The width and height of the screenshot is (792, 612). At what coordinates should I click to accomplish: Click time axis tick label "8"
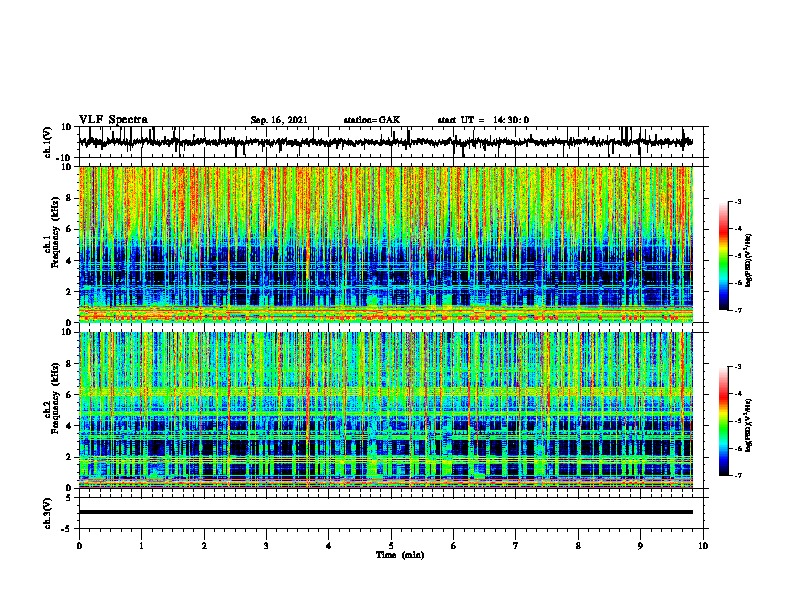click(x=578, y=546)
